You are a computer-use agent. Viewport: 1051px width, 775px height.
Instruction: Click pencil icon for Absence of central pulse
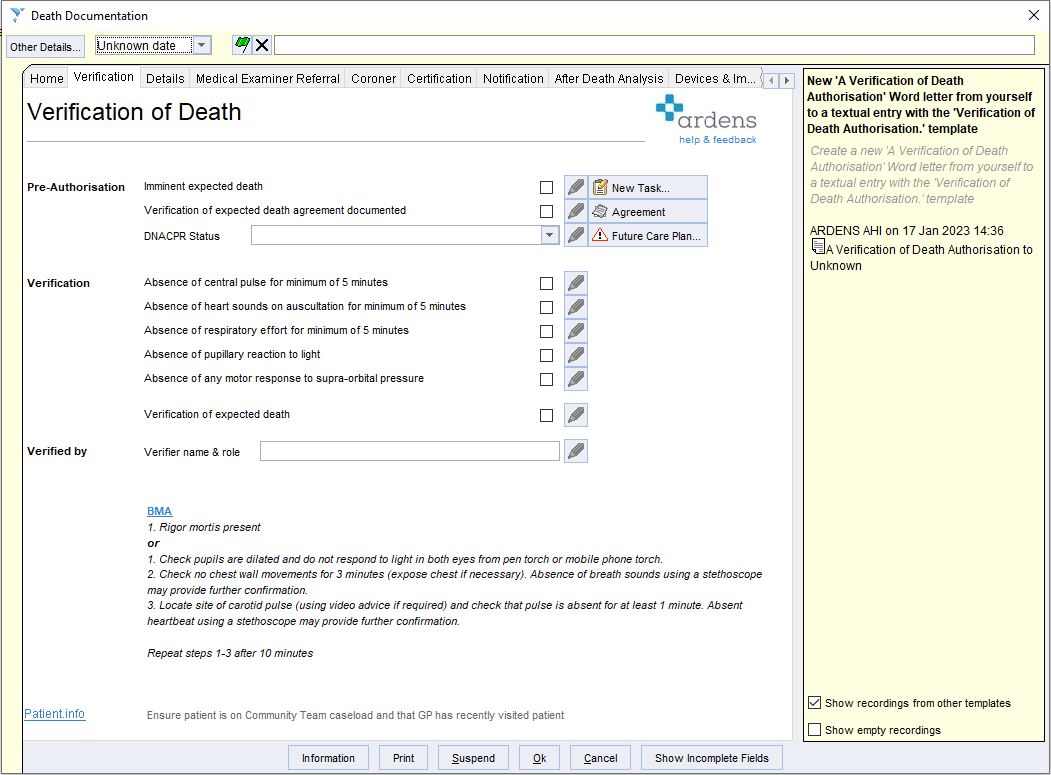tap(576, 283)
